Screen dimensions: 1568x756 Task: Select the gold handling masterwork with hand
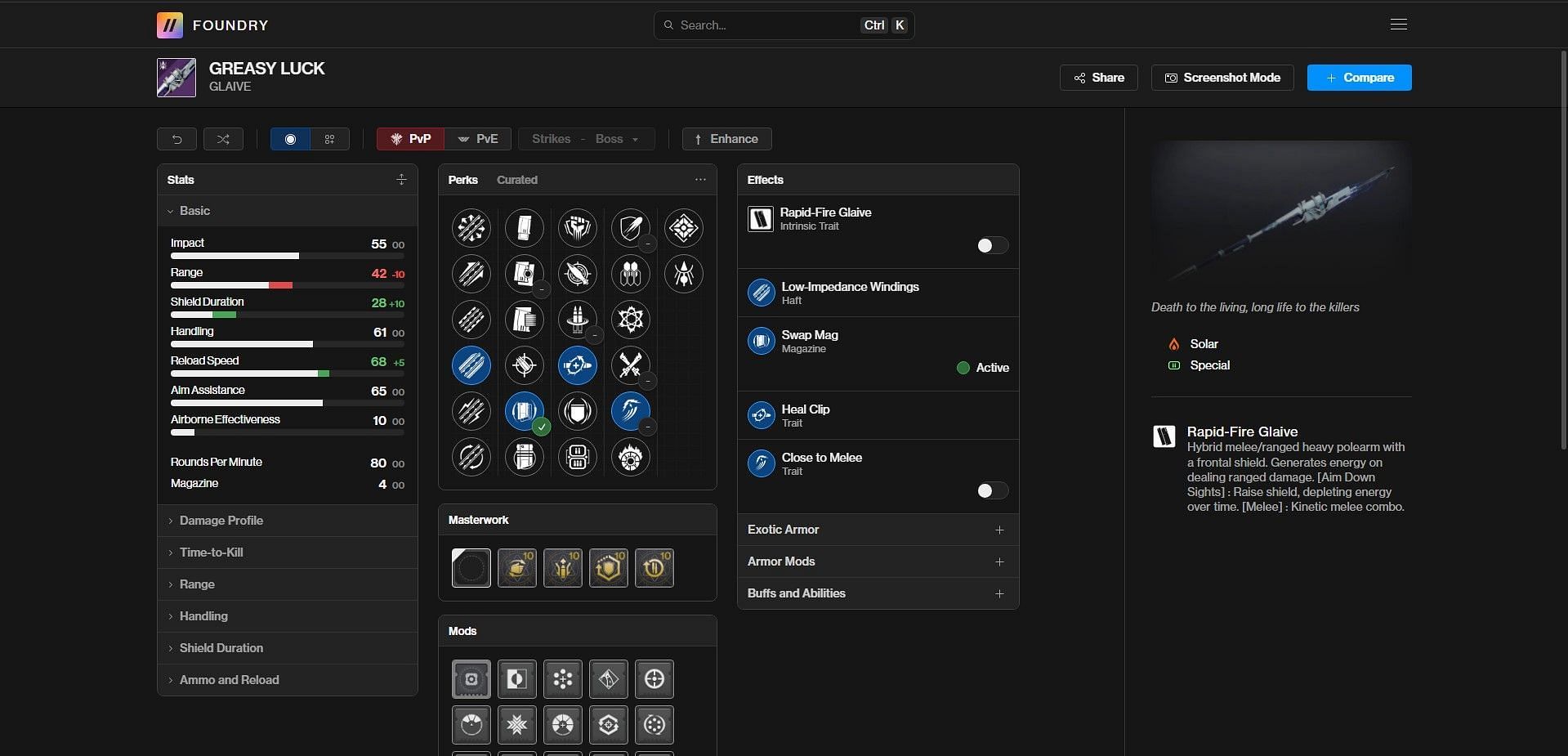[517, 568]
